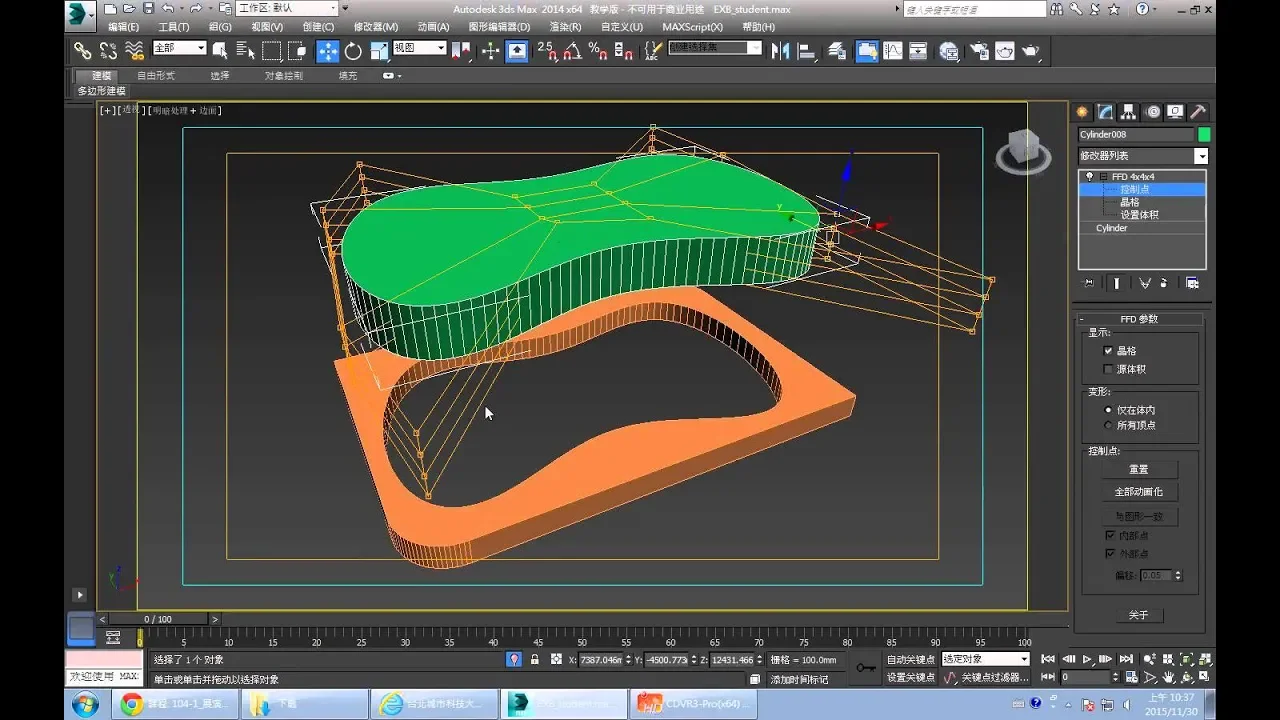Select the 所有顶点 (All Vertices) radio button
The image size is (1280, 720).
click(1108, 425)
